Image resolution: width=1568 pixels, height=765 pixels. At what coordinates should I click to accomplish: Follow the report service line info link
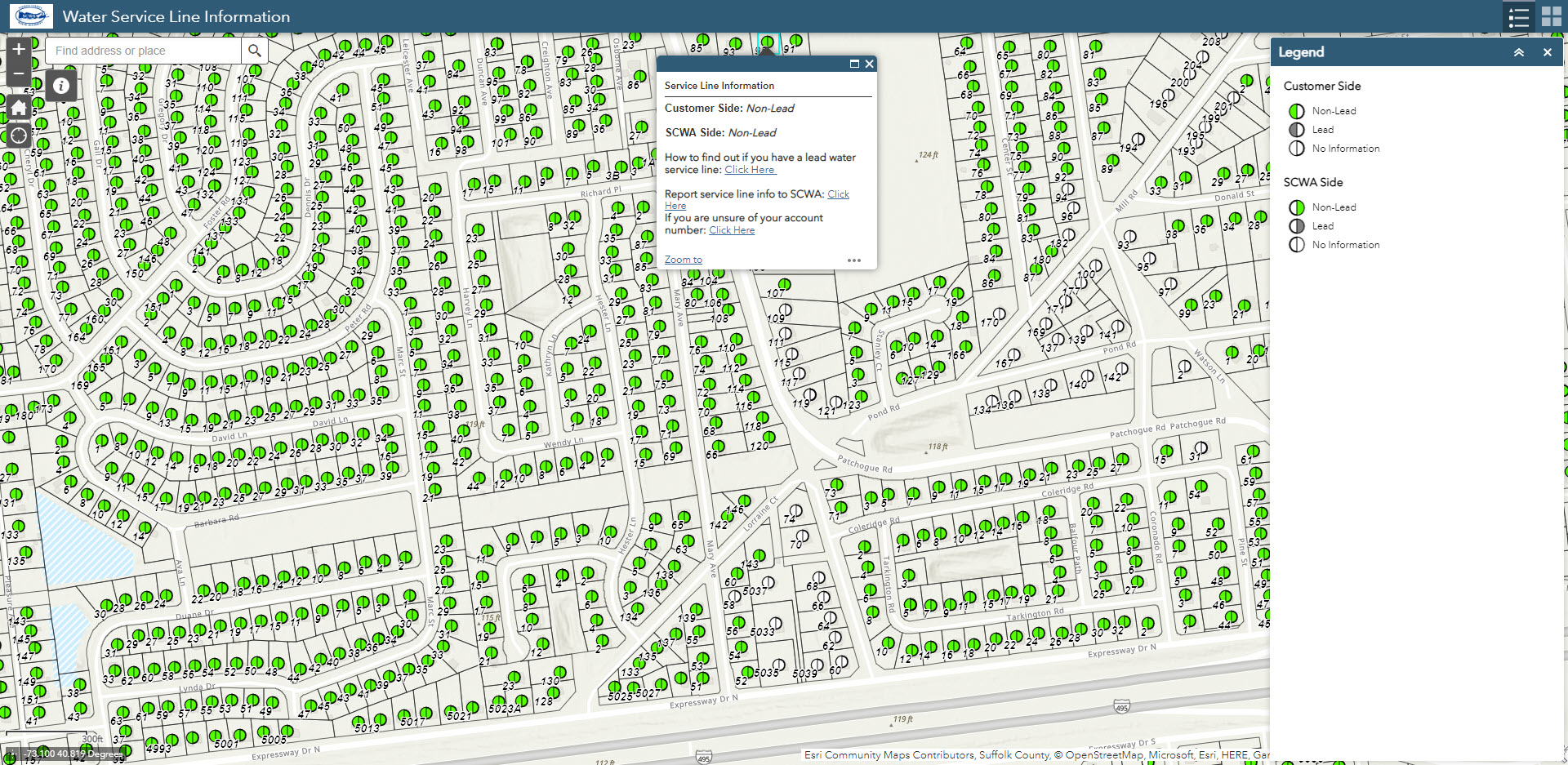[x=838, y=194]
